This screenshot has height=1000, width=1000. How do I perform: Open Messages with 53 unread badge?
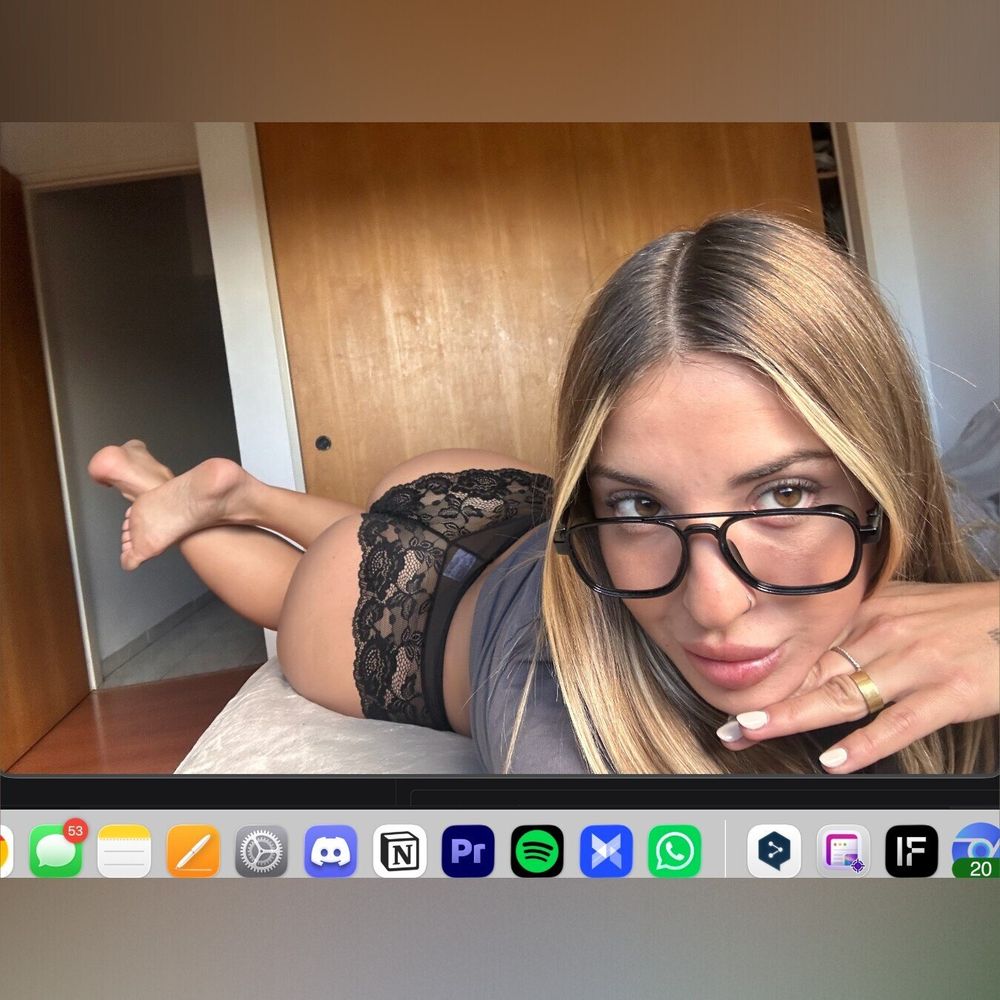55,851
